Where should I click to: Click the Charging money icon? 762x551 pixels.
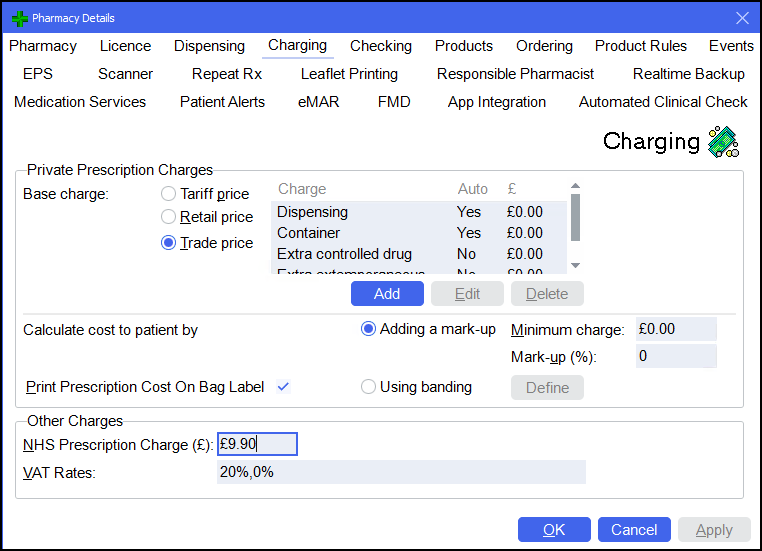click(x=722, y=142)
